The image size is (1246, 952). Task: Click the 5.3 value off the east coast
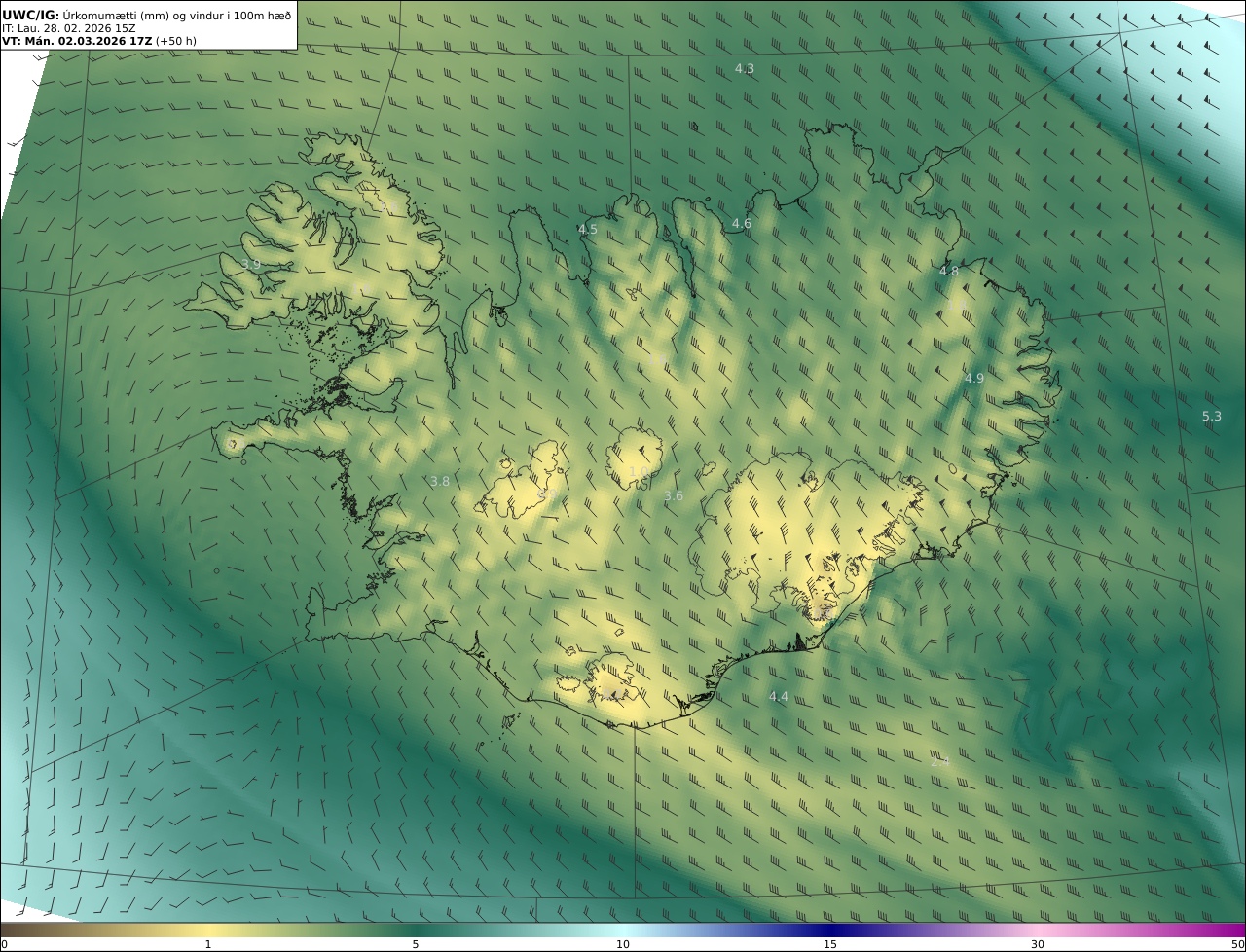(1212, 417)
